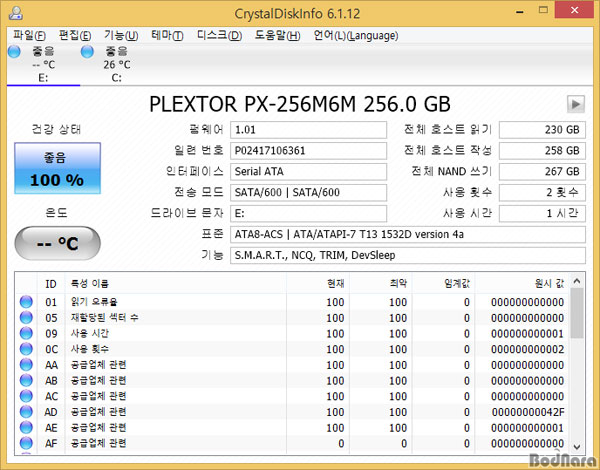Click the attribute list scrollbar thumb
This screenshot has width=600, height=470.
tap(577, 313)
